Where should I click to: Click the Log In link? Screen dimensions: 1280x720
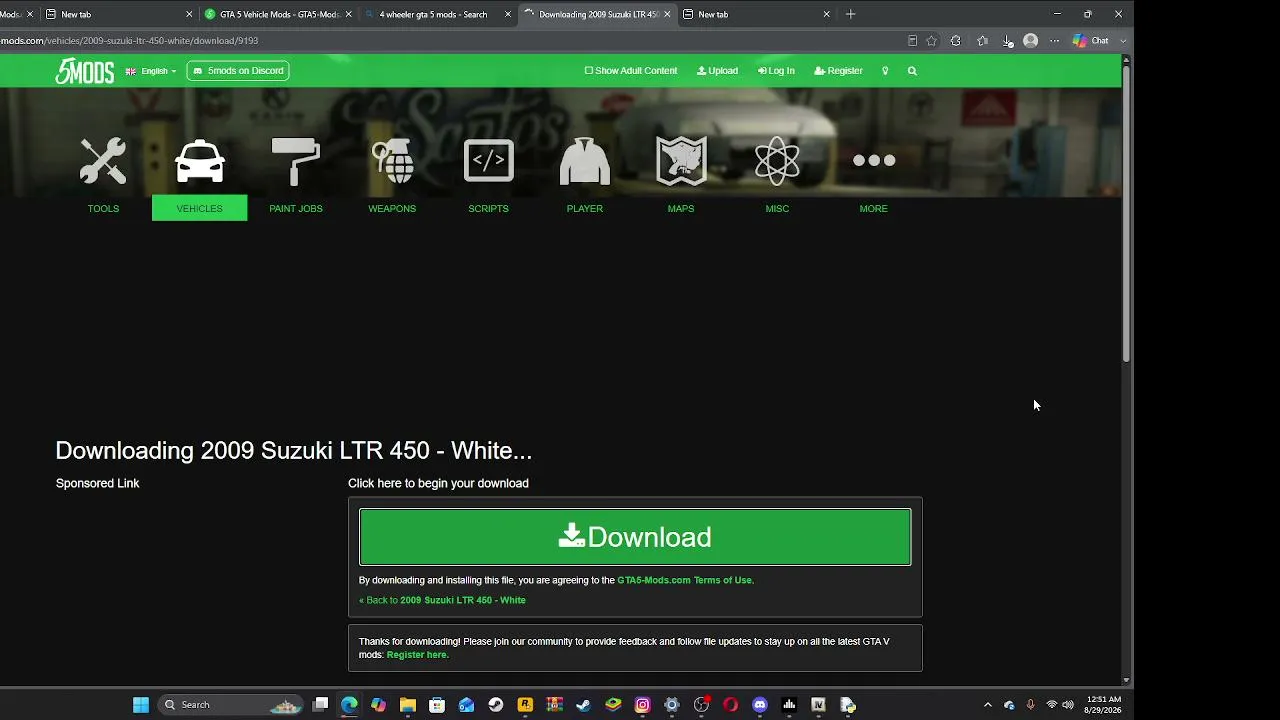(x=776, y=71)
